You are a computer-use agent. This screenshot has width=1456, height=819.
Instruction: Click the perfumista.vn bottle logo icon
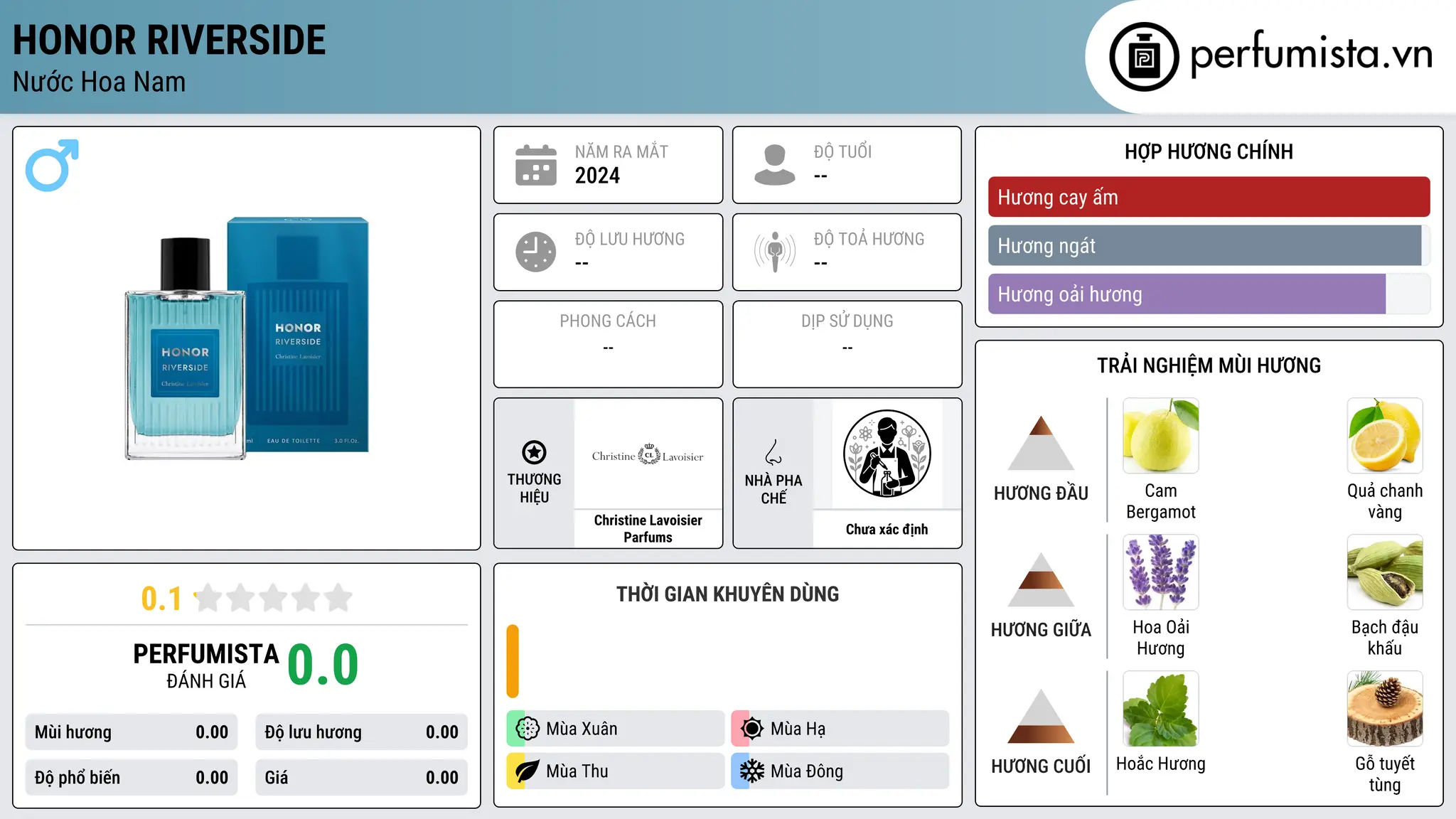(1144, 57)
